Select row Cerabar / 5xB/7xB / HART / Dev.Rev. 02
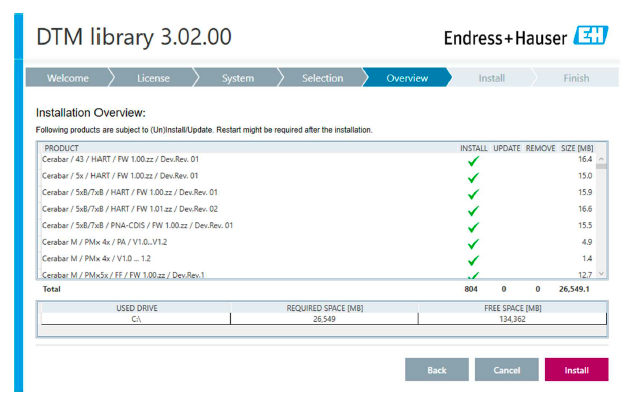Viewport: 634px width, 416px height. point(317,209)
